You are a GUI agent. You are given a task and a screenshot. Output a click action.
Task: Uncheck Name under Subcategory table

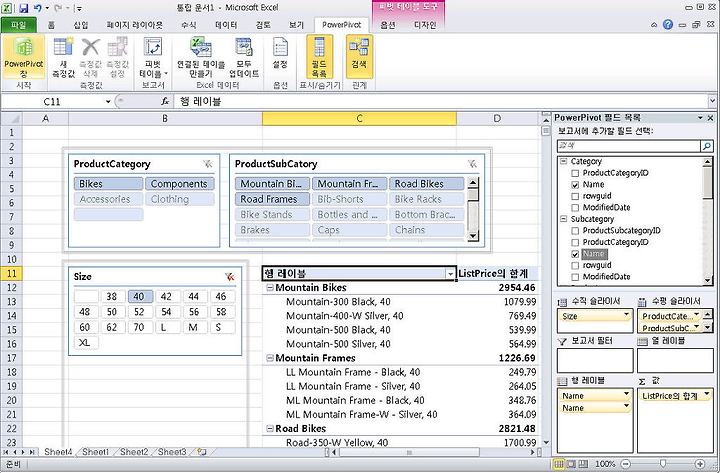pos(575,254)
